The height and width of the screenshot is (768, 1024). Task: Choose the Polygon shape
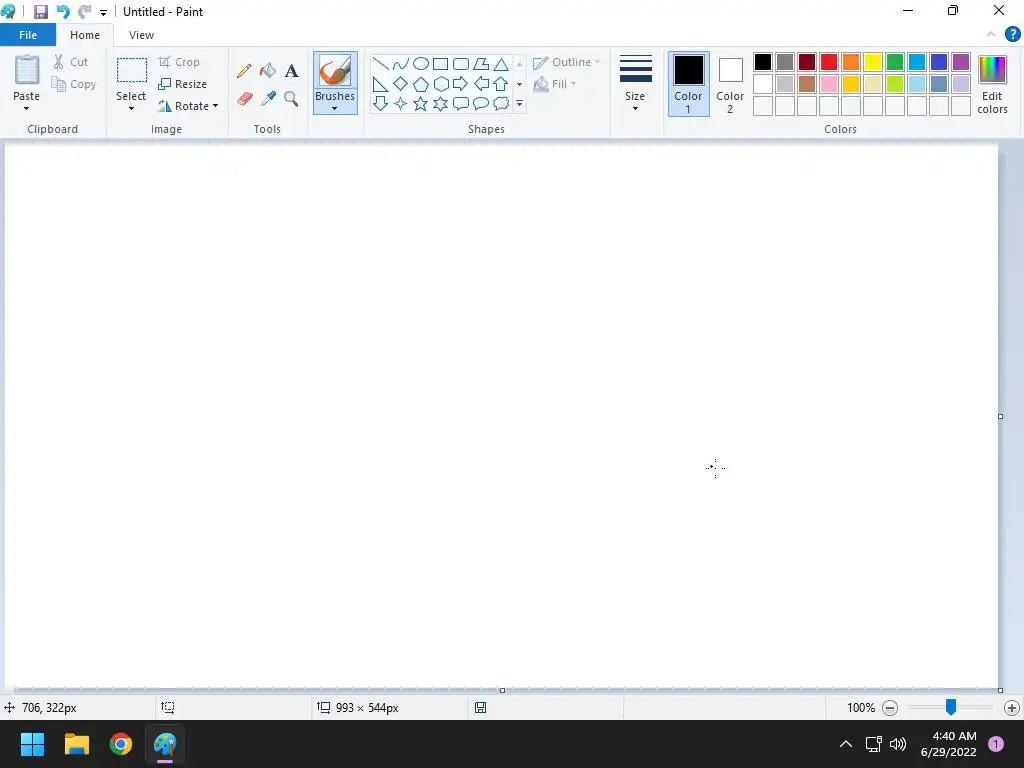(481, 63)
